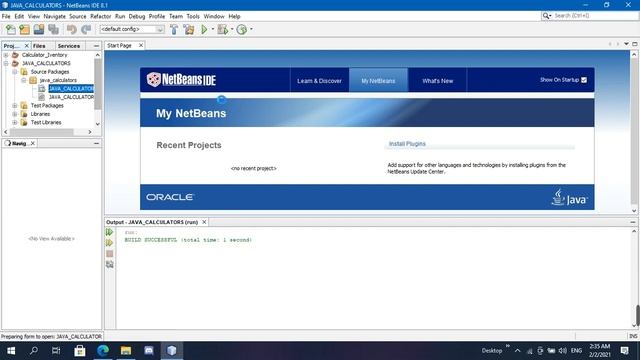Open the Debug Project dropdown arrow

coord(232,29)
